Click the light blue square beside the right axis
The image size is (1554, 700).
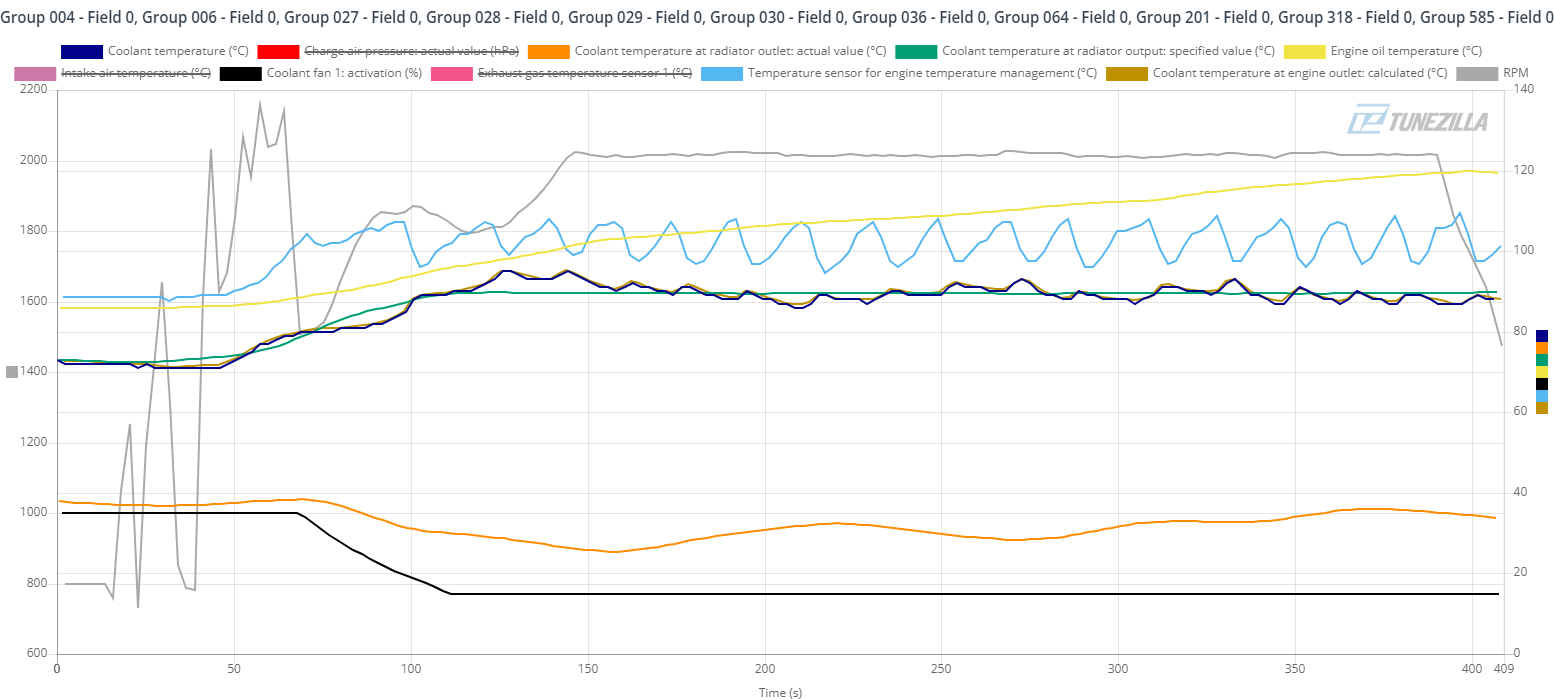[x=1541, y=396]
